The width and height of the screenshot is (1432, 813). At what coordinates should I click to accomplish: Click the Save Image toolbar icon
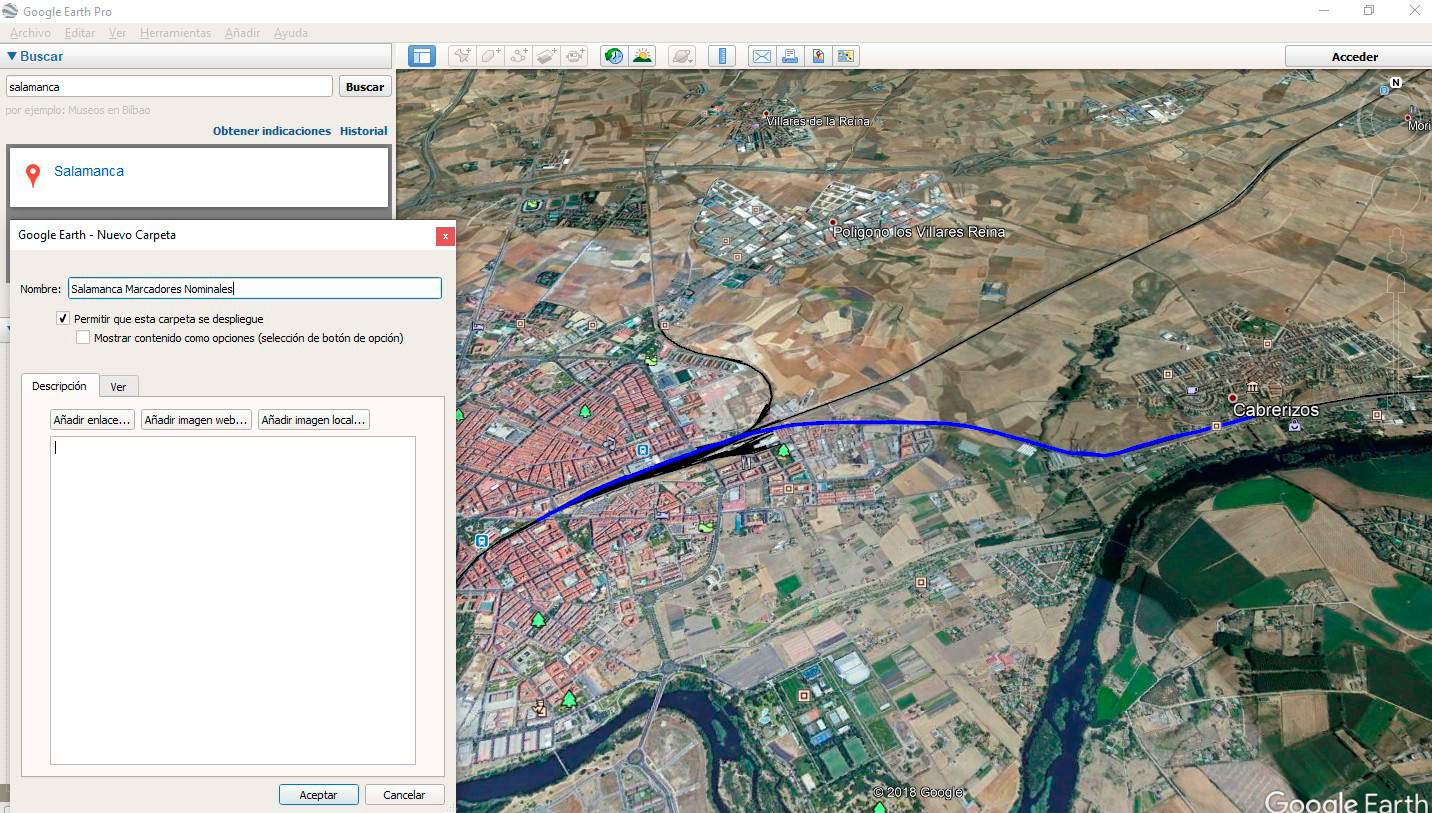coord(846,56)
